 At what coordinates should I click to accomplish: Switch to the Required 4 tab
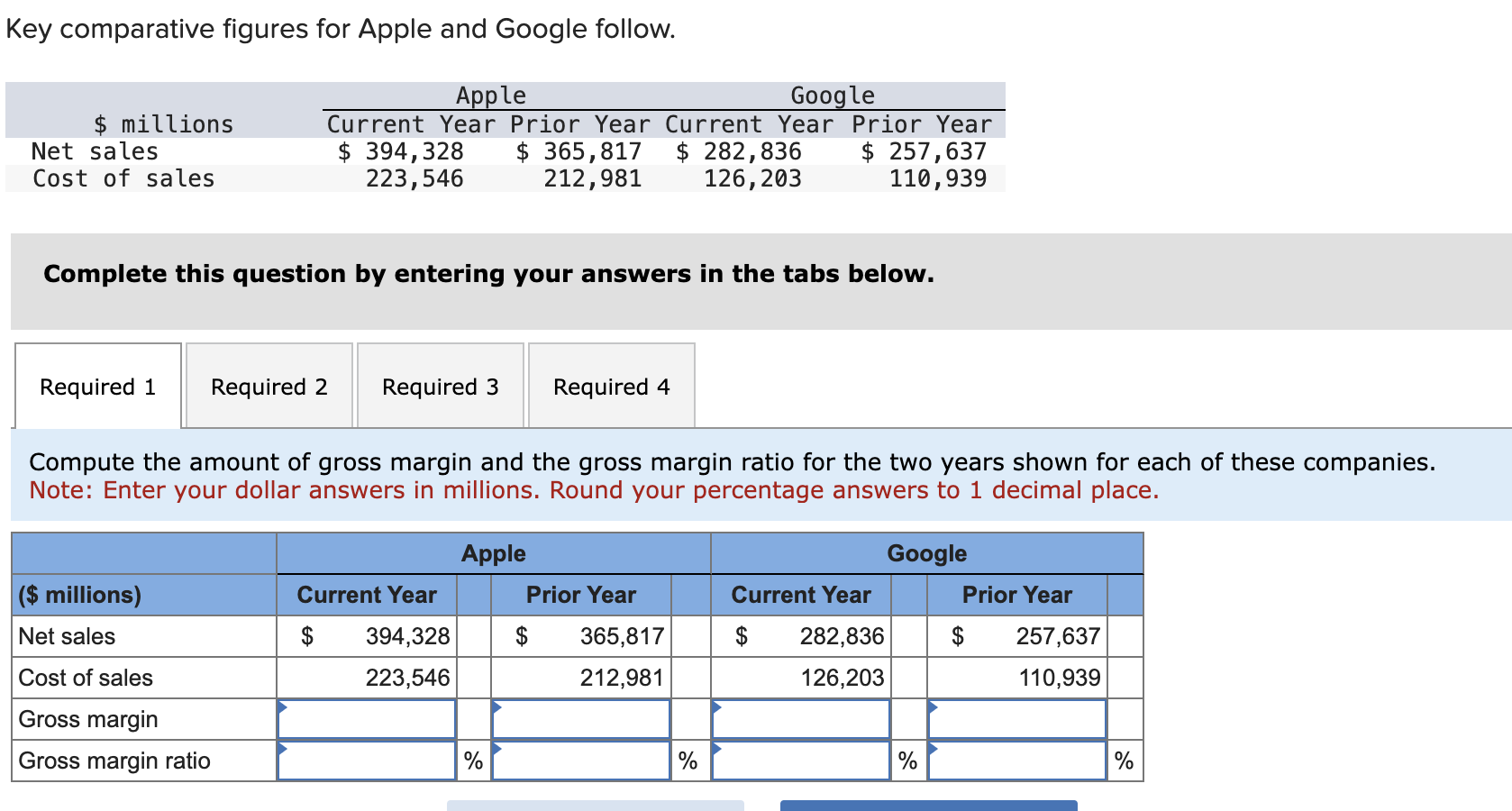611,386
